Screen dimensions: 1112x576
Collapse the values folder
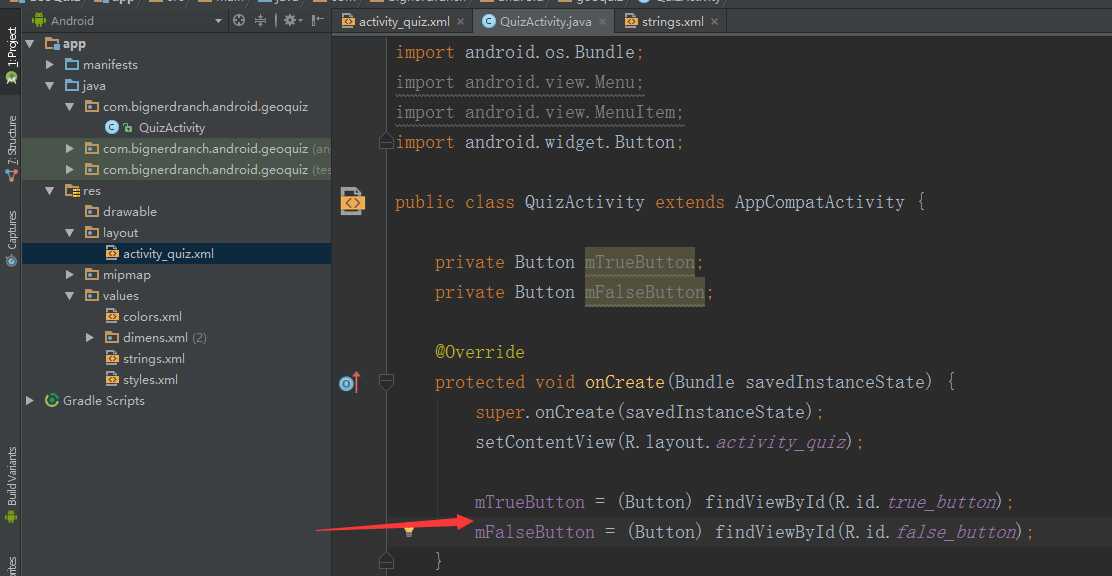tap(70, 296)
